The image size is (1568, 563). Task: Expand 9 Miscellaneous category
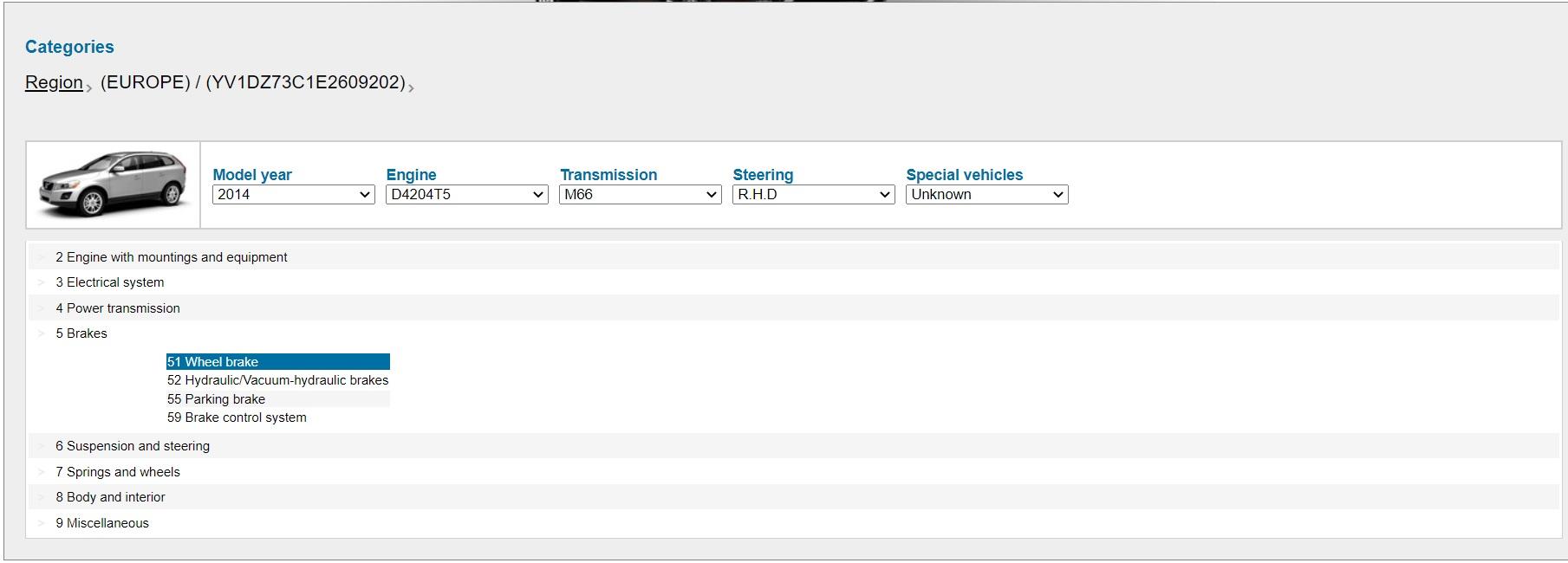[x=102, y=523]
